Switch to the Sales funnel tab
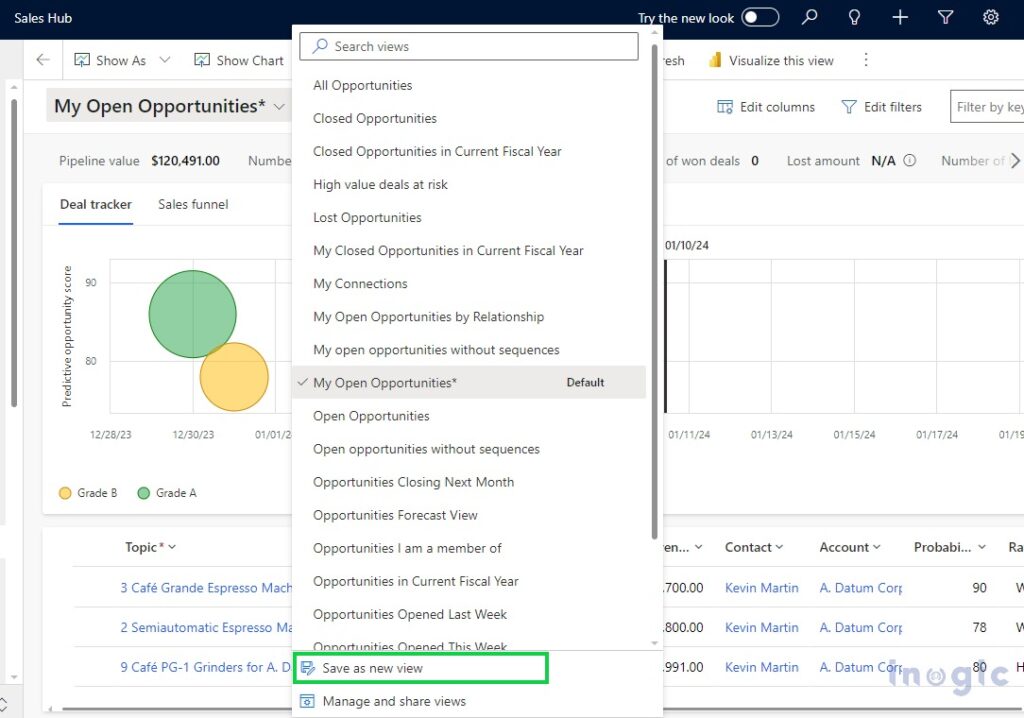Viewport: 1024px width, 718px height. pyautogui.click(x=192, y=204)
